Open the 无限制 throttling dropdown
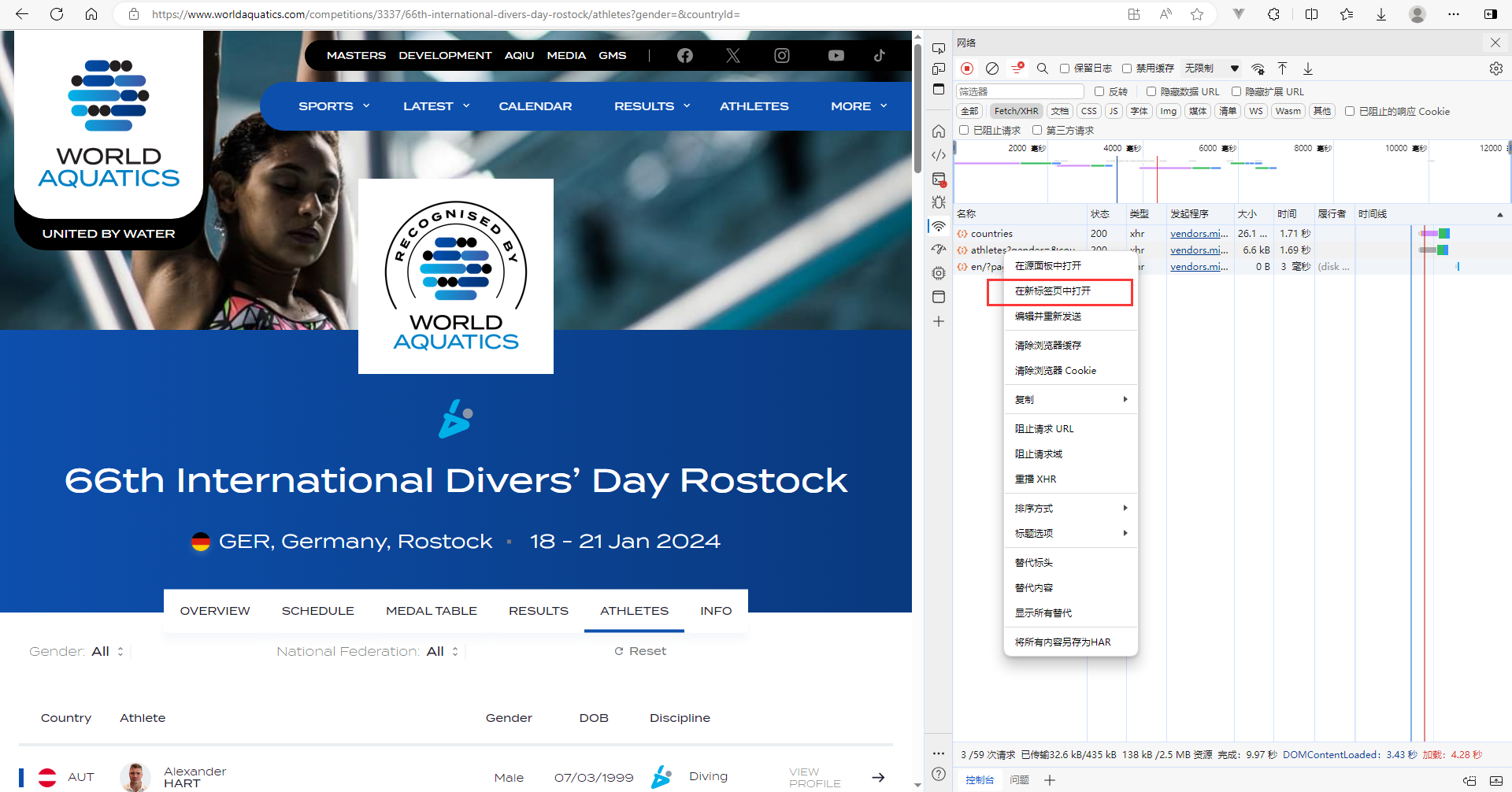Viewport: 1512px width, 792px height. click(x=1211, y=68)
